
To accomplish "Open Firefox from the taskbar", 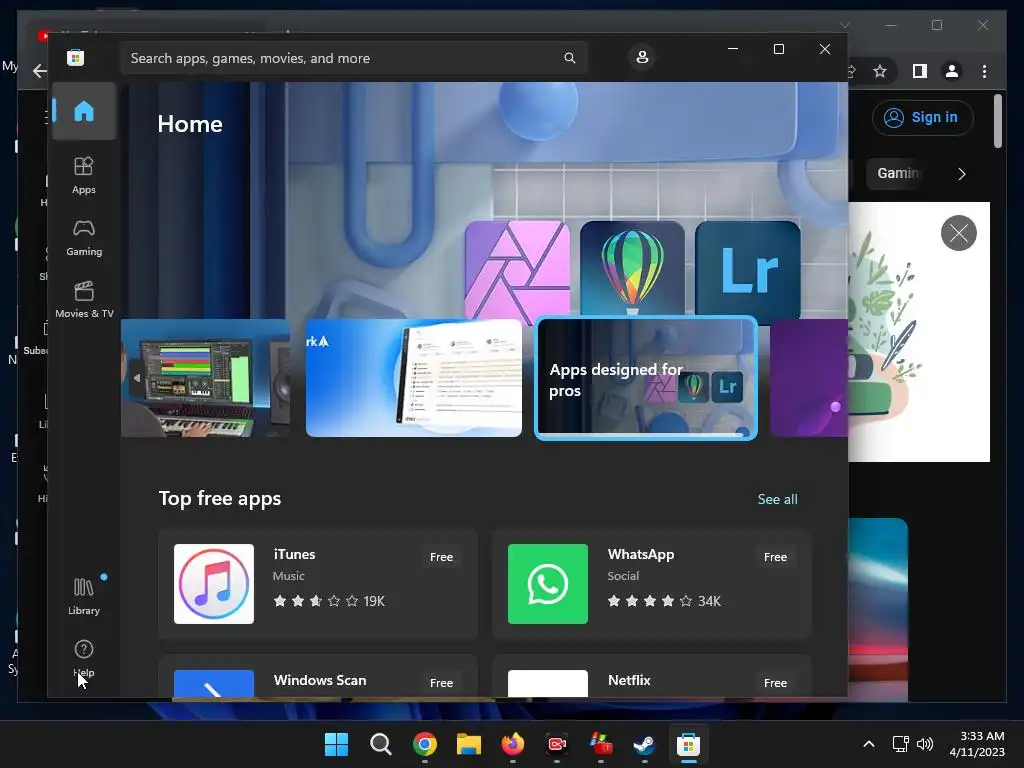I will click(x=513, y=744).
